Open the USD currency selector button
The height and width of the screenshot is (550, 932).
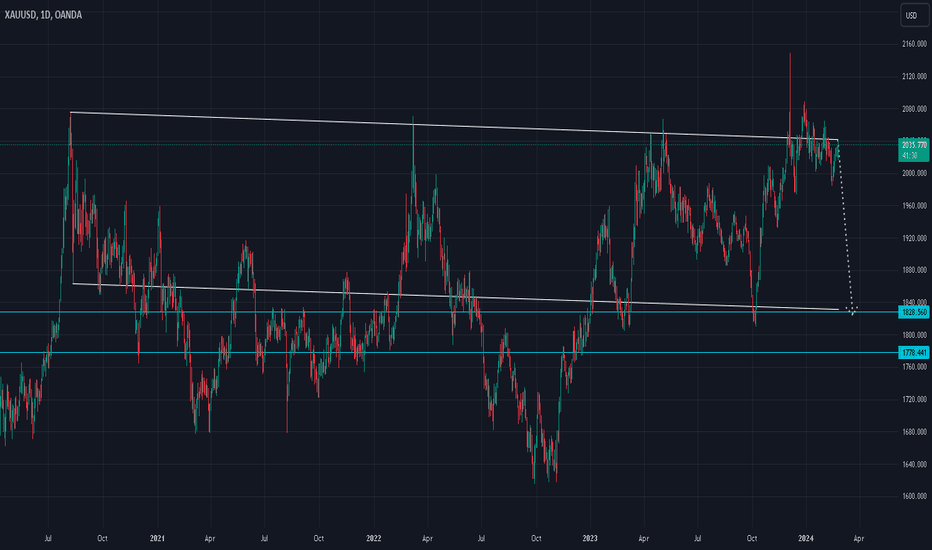(x=915, y=15)
